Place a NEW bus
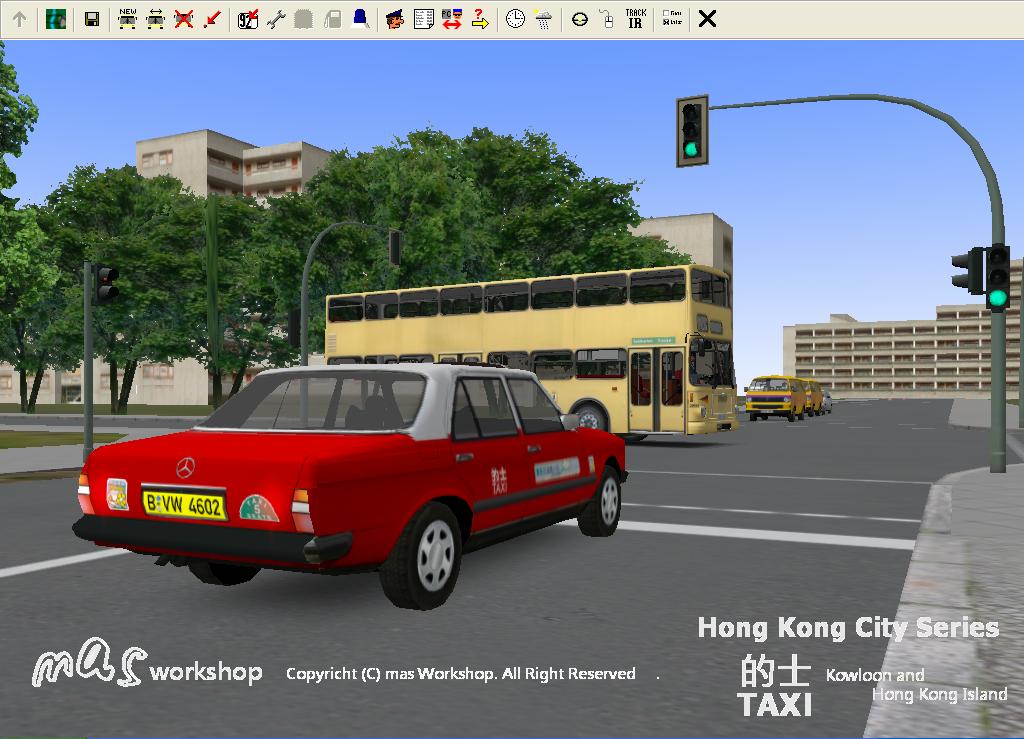Screen dimensions: 1024x739 [x=127, y=20]
